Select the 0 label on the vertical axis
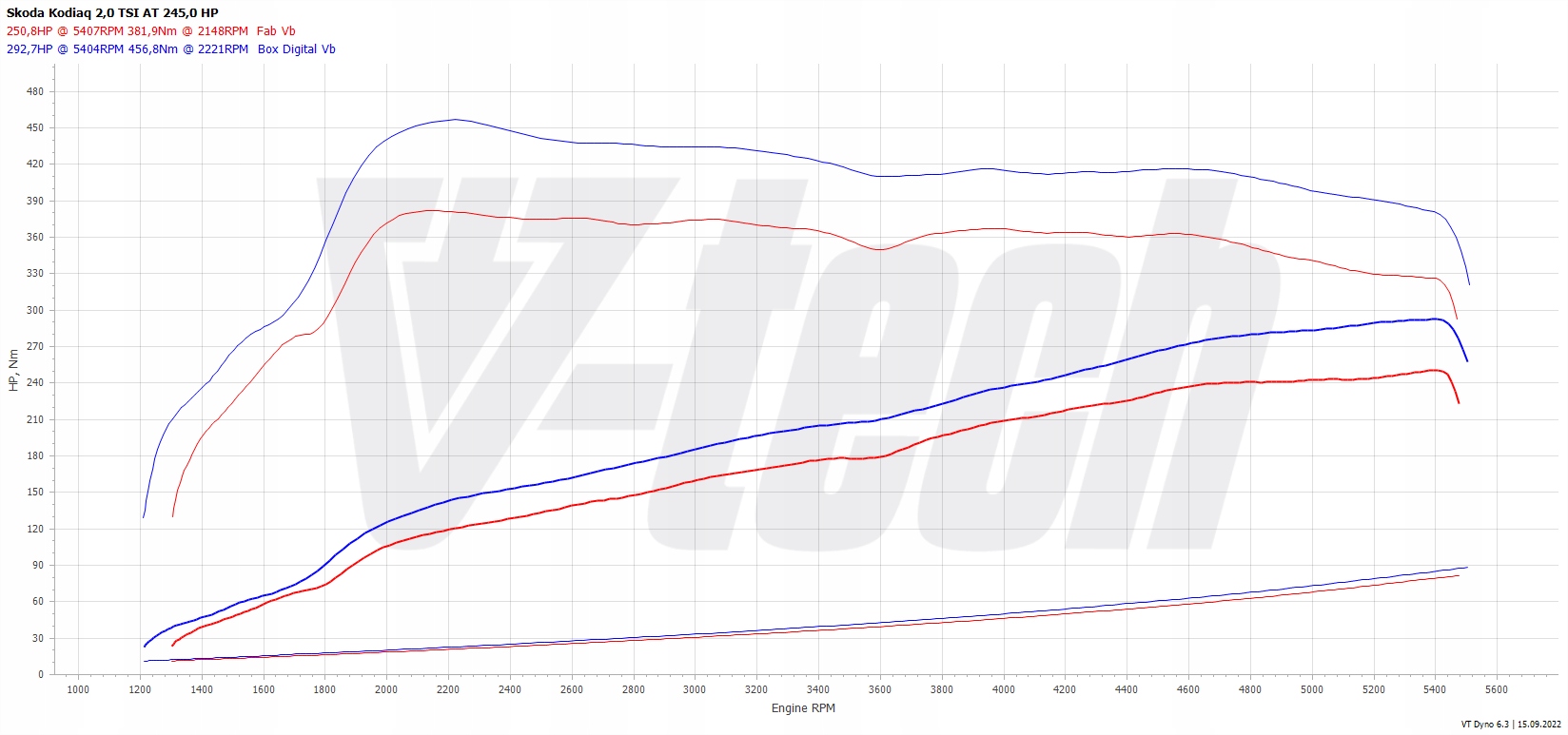Viewport: 1568px width, 735px height. tap(41, 674)
